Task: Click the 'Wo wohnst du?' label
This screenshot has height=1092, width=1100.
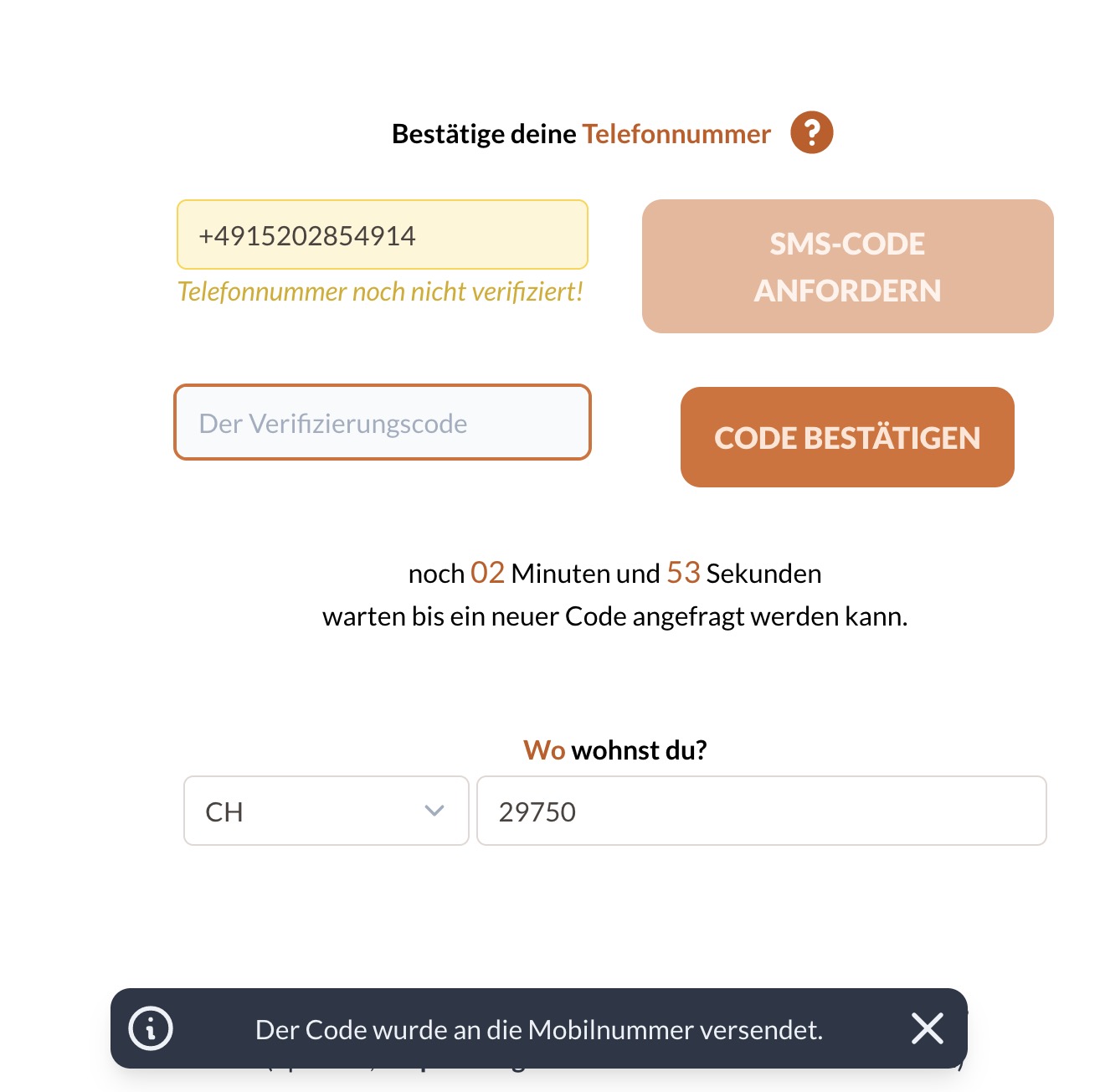Action: click(x=615, y=749)
